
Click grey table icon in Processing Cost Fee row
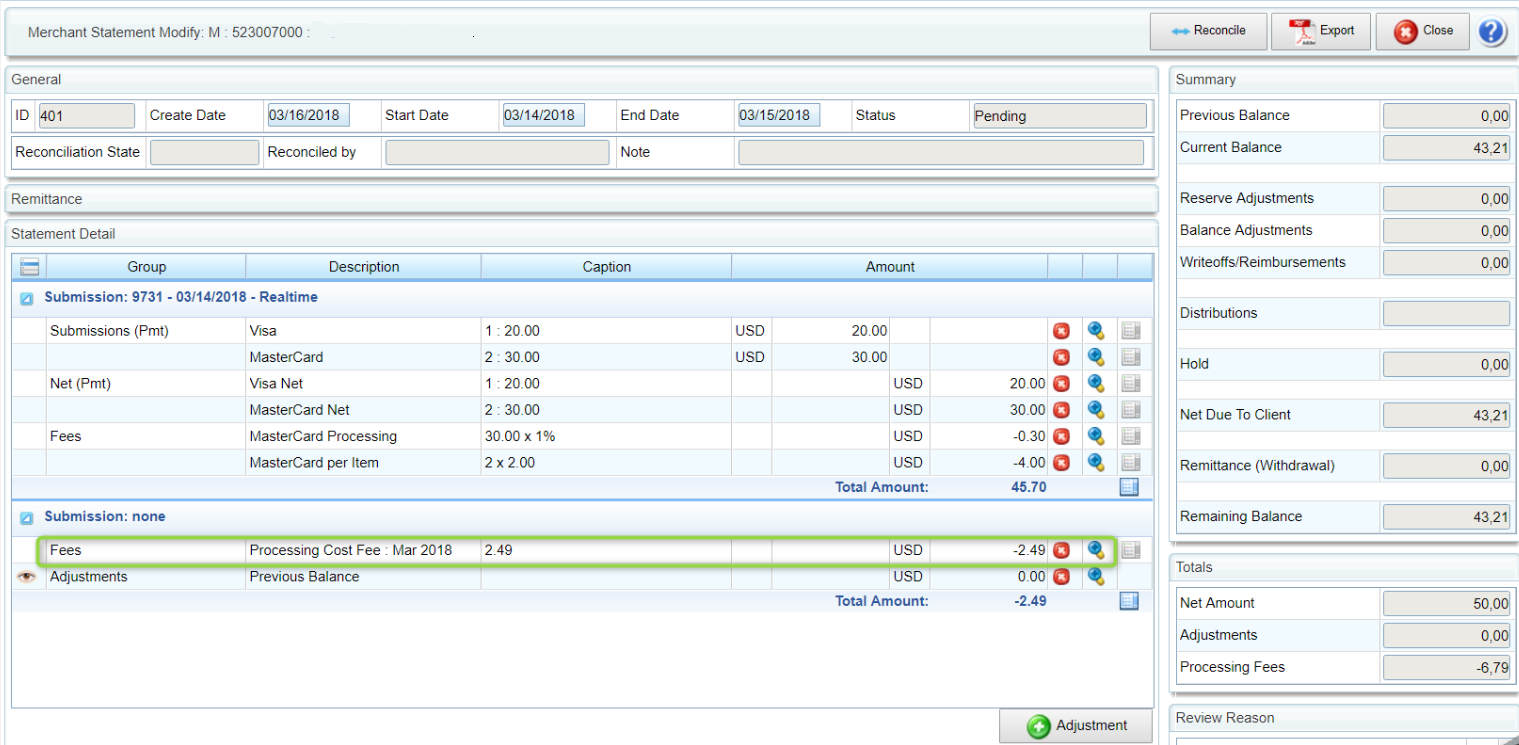[1131, 550]
